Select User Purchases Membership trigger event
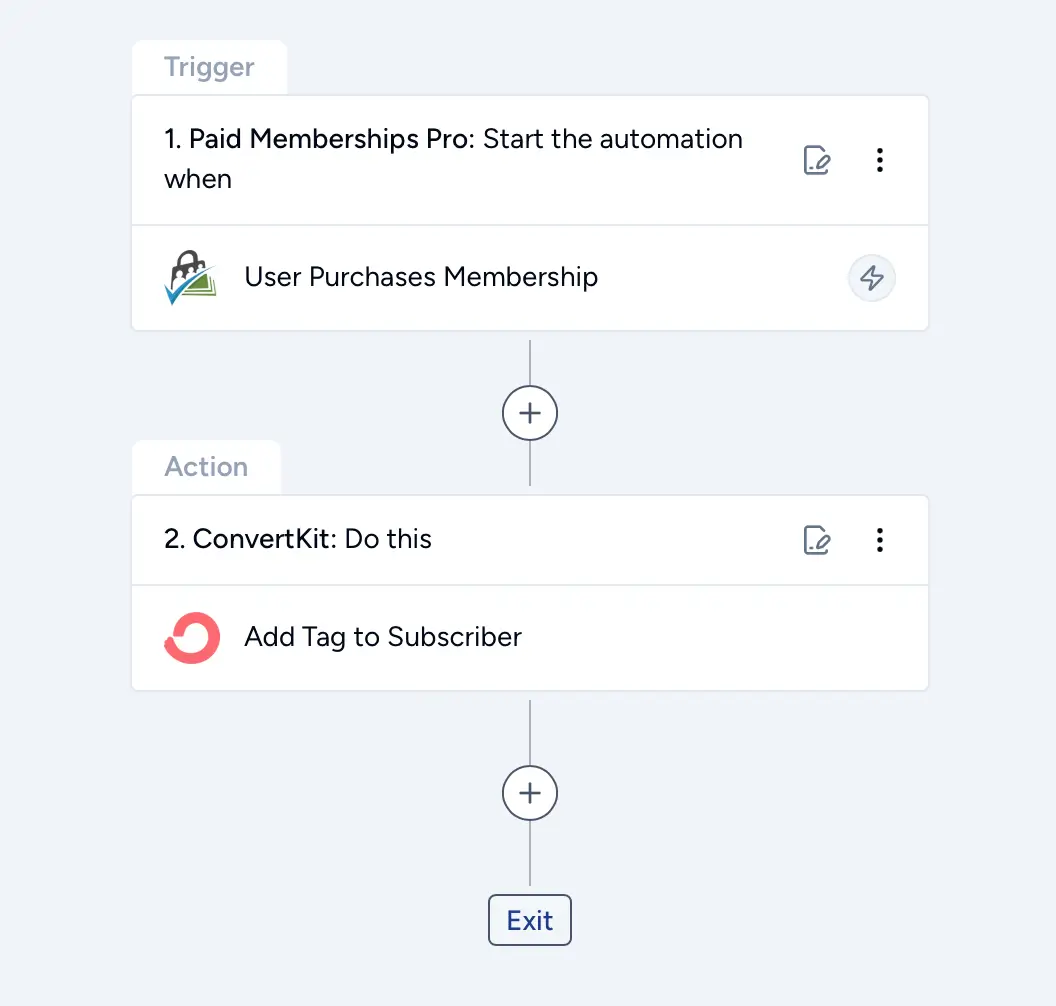The height and width of the screenshot is (1006, 1056). [421, 277]
